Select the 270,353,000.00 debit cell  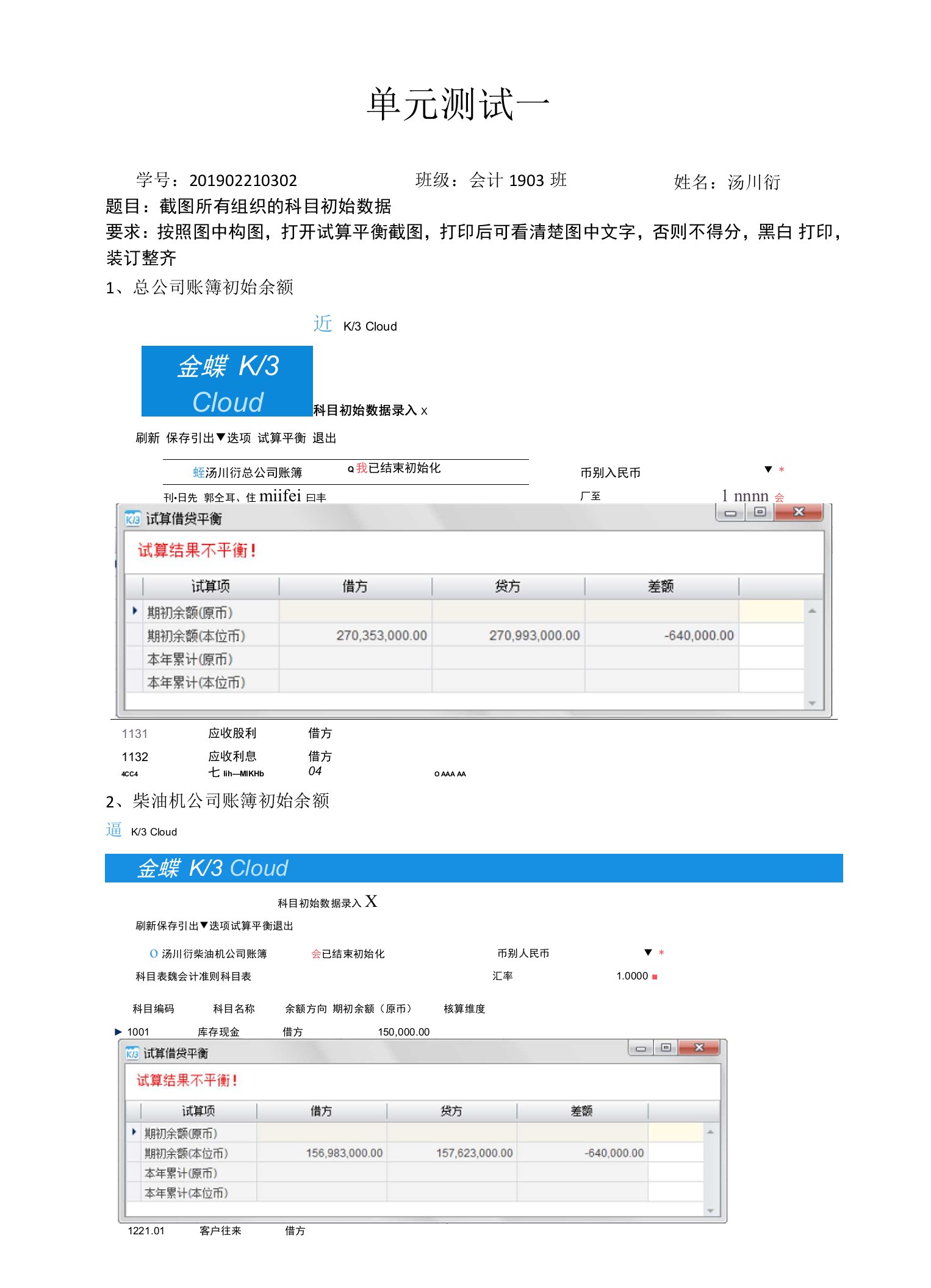click(356, 635)
